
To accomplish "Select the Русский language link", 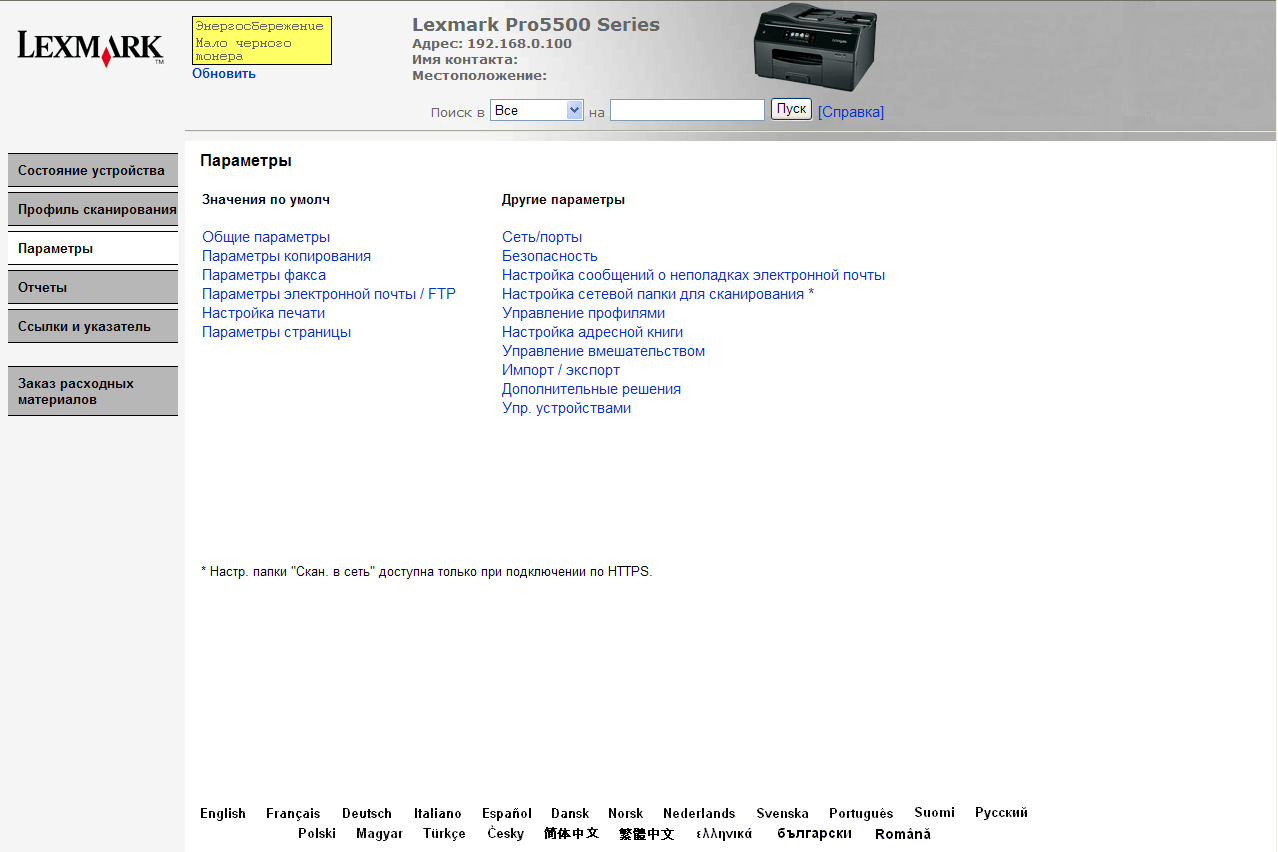I will (x=1001, y=812).
